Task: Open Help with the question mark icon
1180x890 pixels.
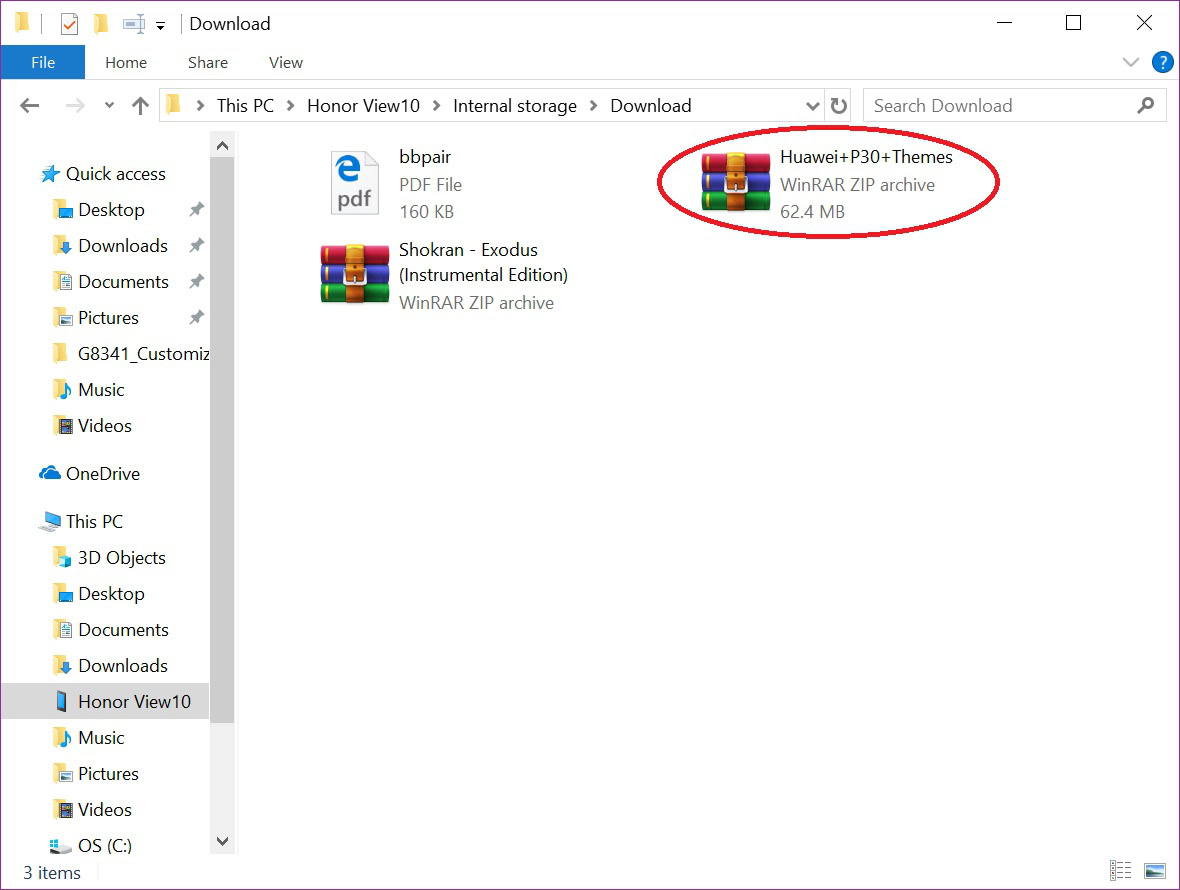Action: 1162,62
